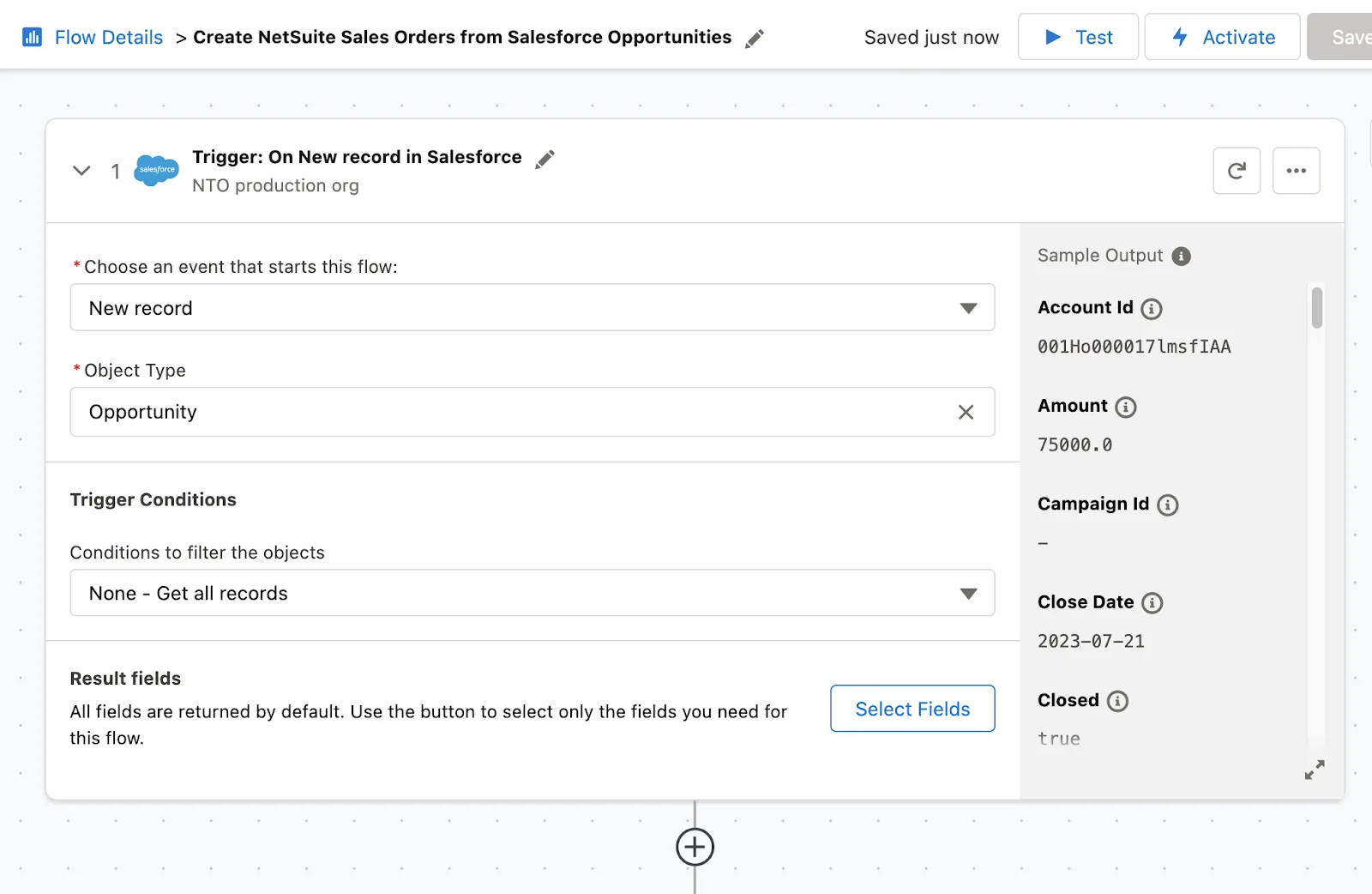Viewport: 1372px width, 894px height.
Task: Click the flow title text
Action: [x=462, y=37]
